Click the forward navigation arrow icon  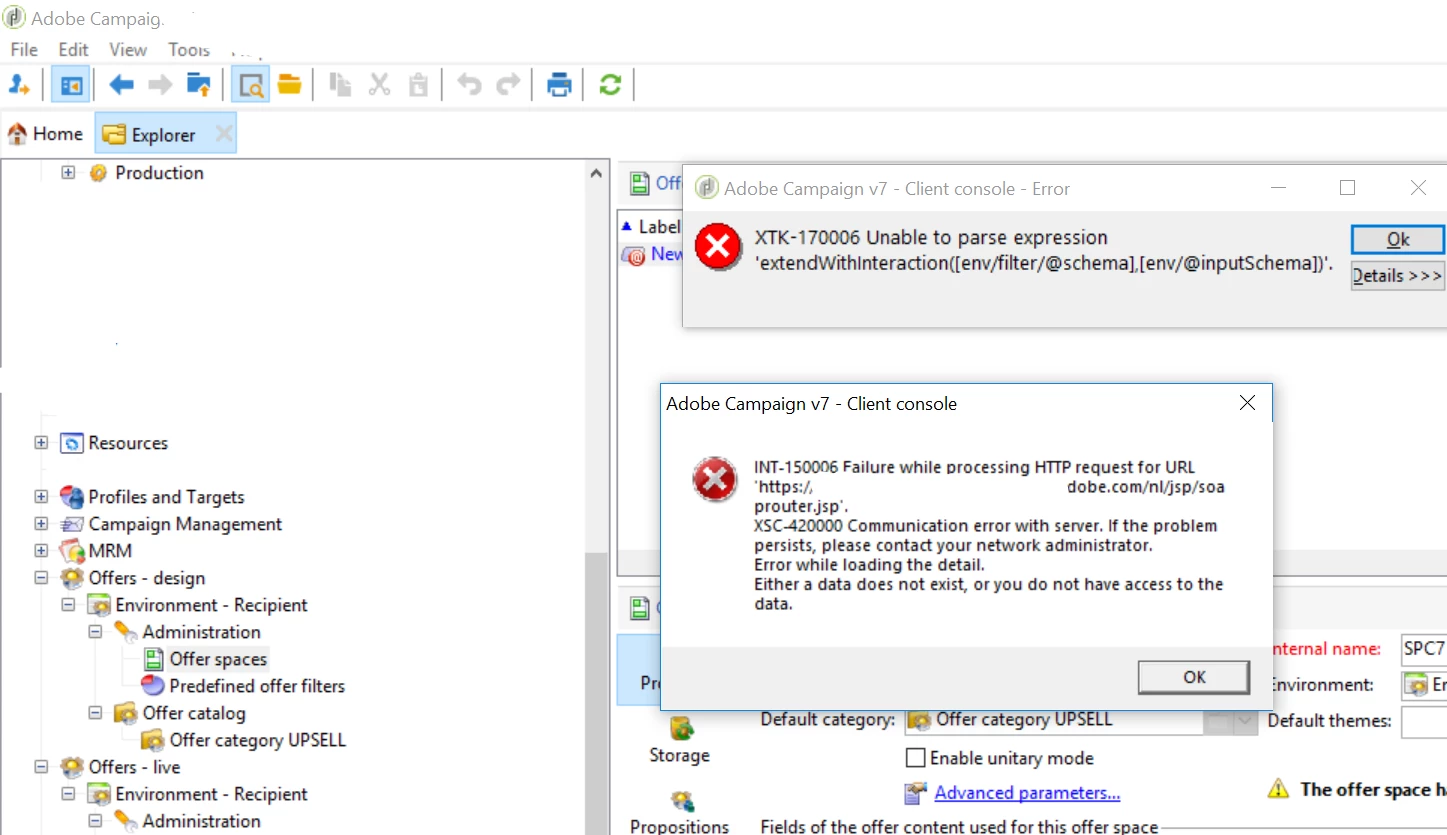(160, 85)
